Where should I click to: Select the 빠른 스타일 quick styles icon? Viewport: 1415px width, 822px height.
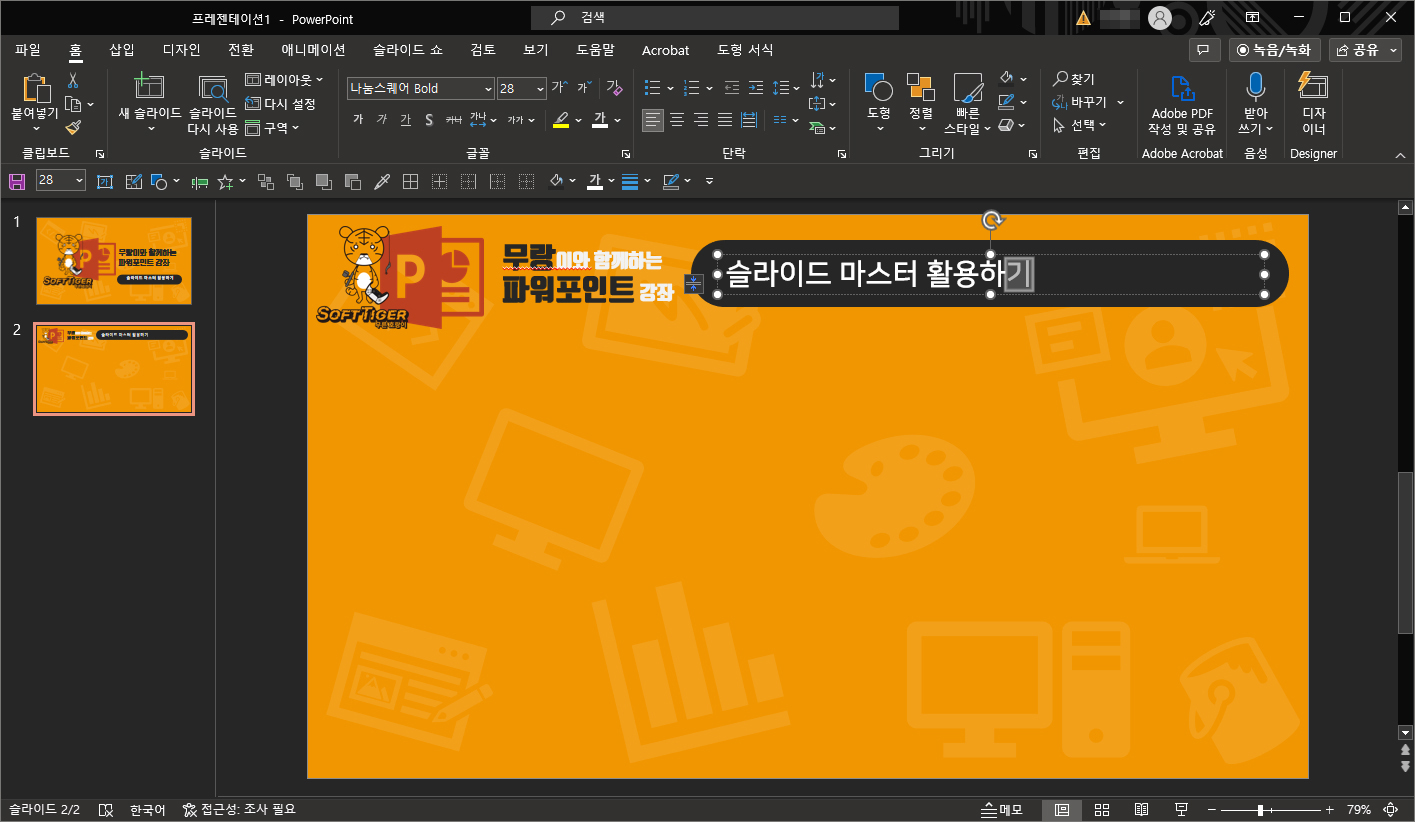[x=967, y=100]
